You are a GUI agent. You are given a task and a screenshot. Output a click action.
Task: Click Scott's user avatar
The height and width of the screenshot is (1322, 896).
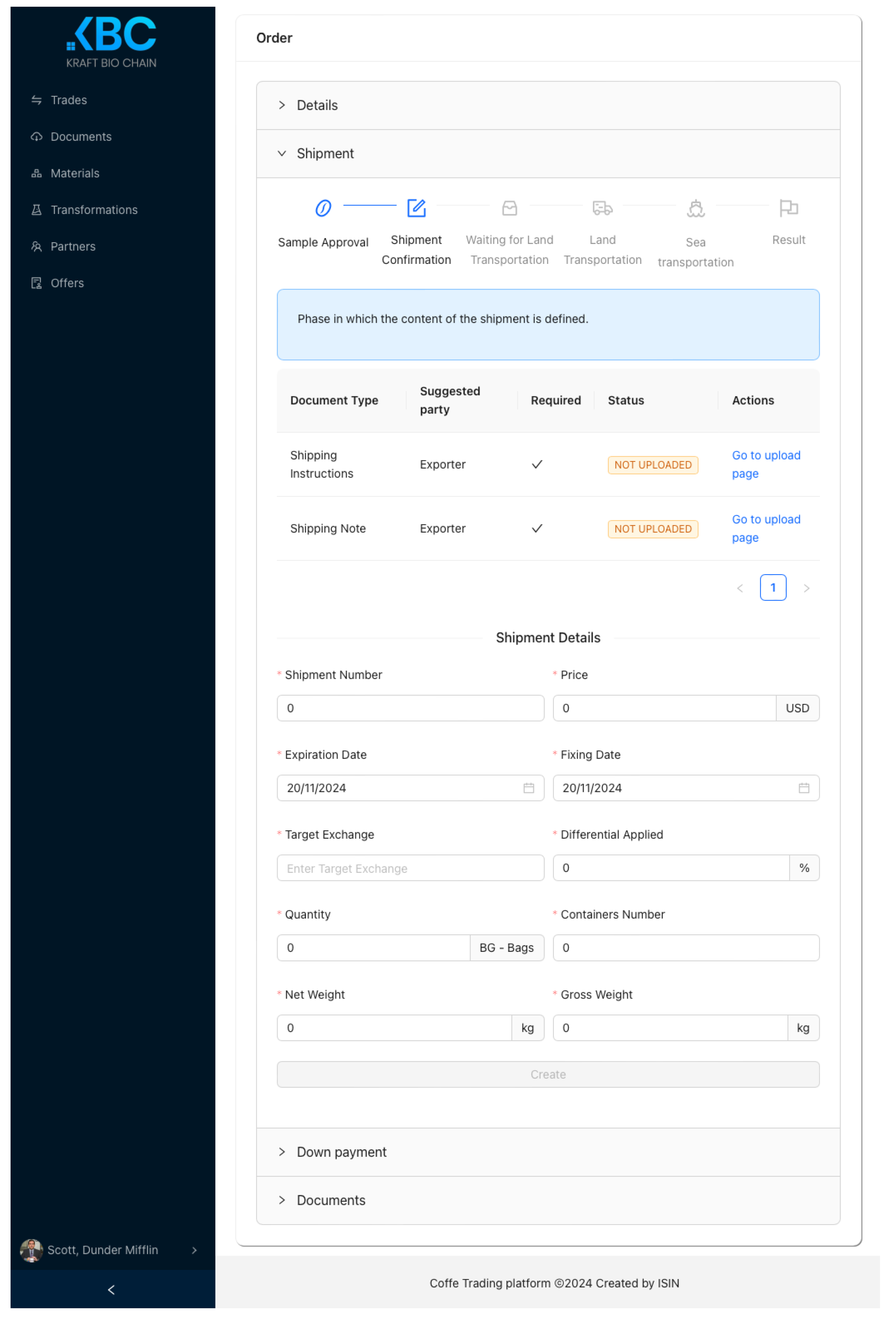pos(31,1250)
